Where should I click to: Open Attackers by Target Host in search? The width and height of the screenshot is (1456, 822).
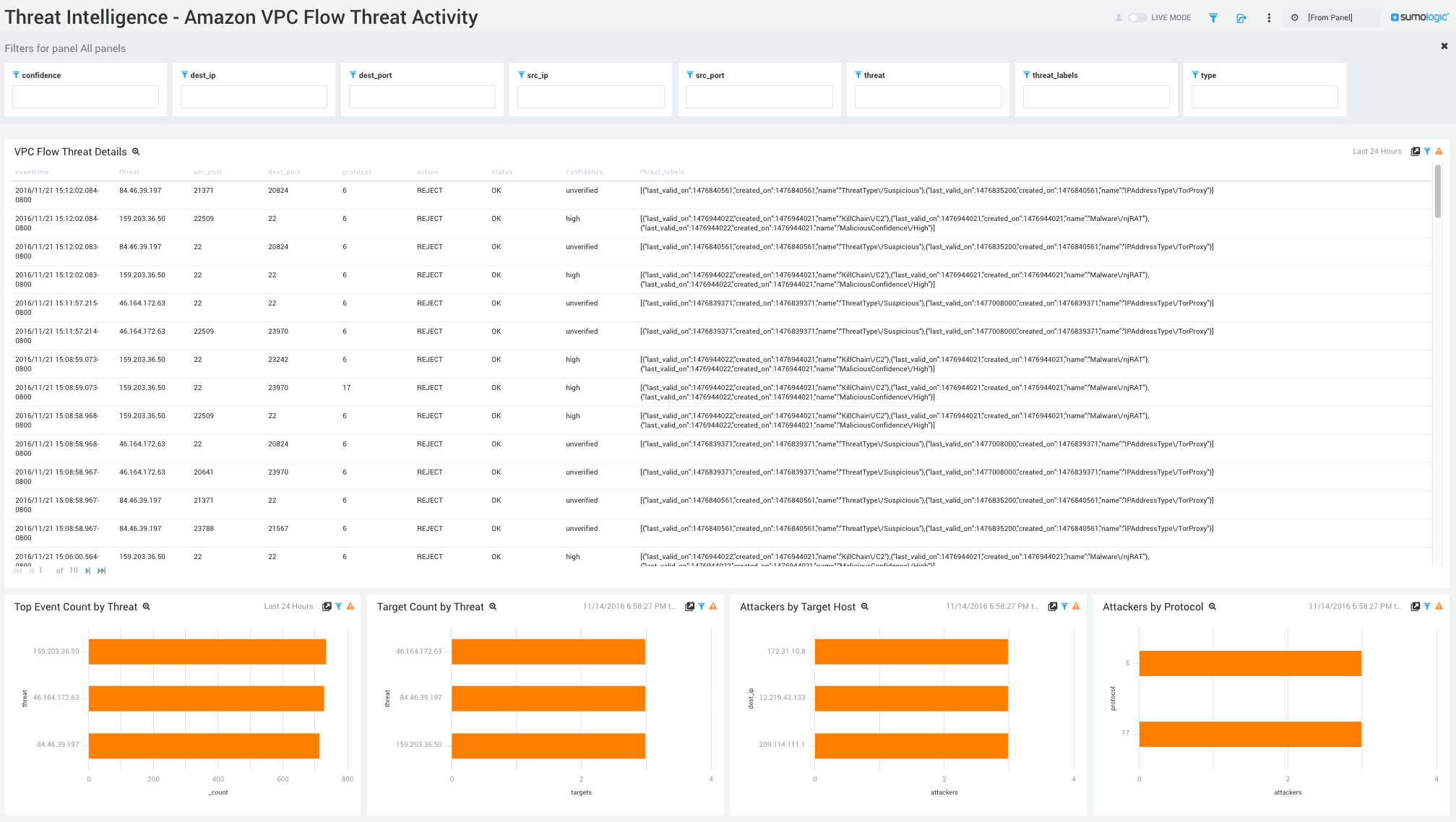click(865, 607)
